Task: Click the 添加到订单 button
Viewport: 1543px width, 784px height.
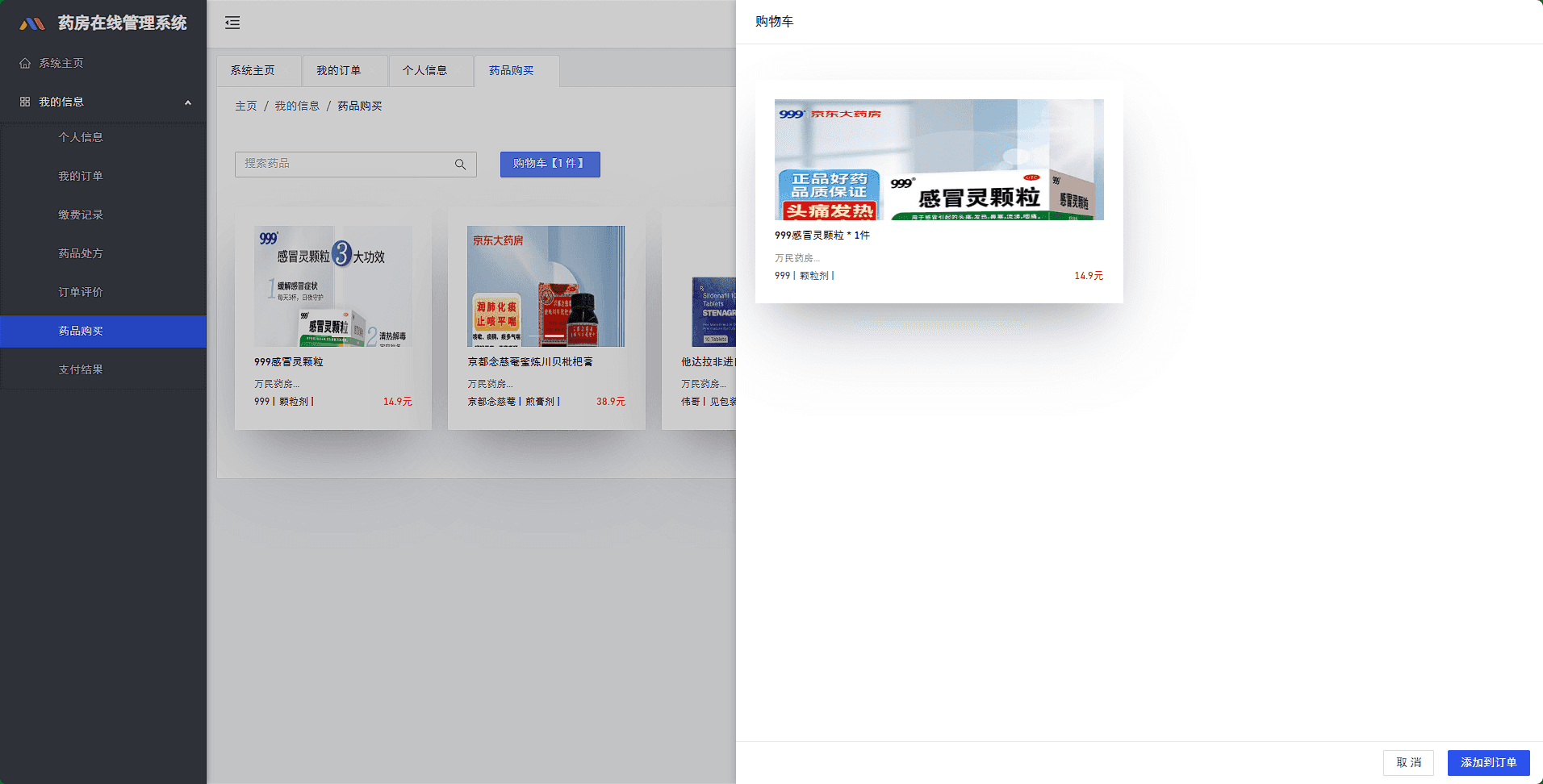Action: coord(1489,763)
